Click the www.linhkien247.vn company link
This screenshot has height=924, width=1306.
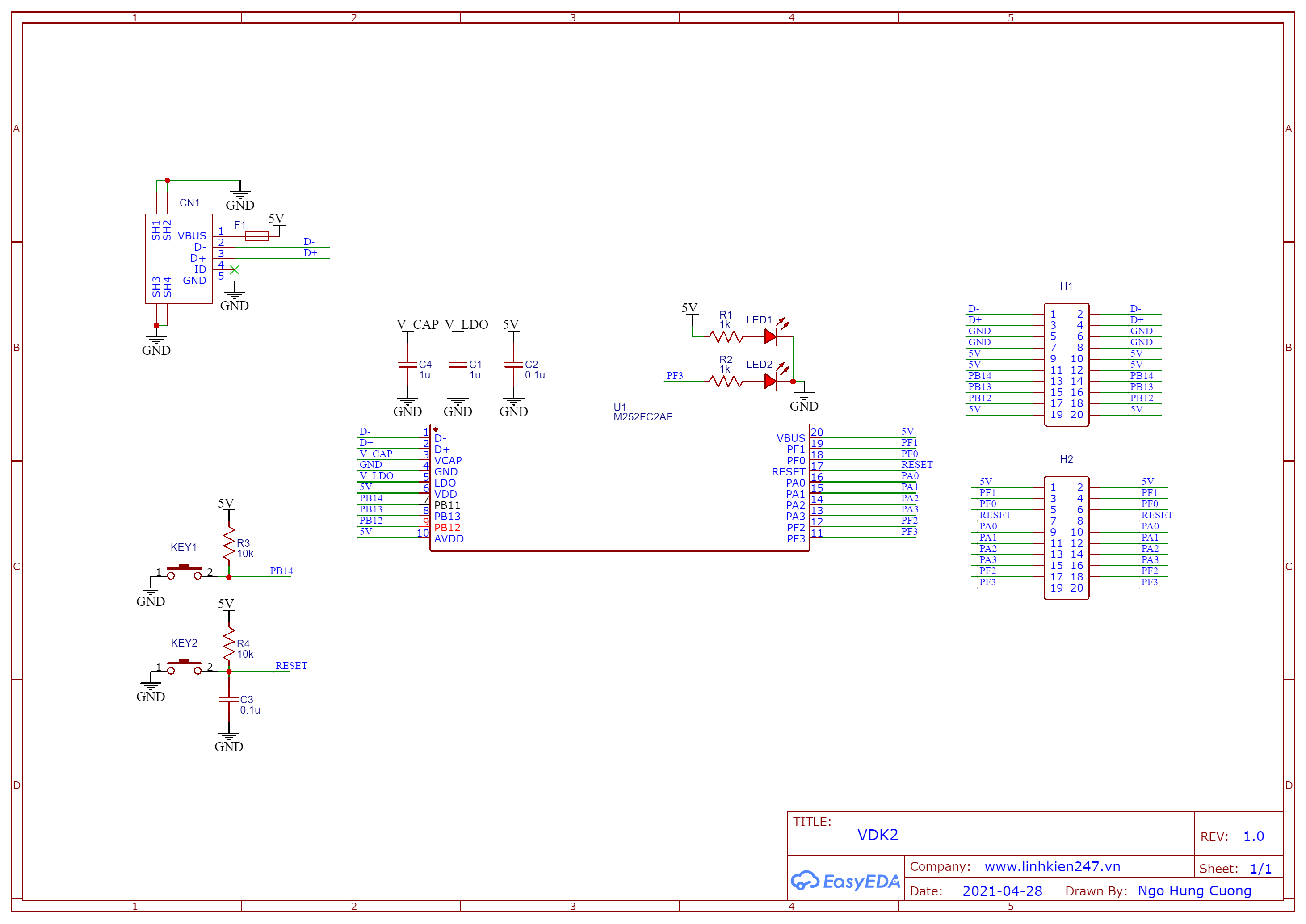click(1052, 866)
